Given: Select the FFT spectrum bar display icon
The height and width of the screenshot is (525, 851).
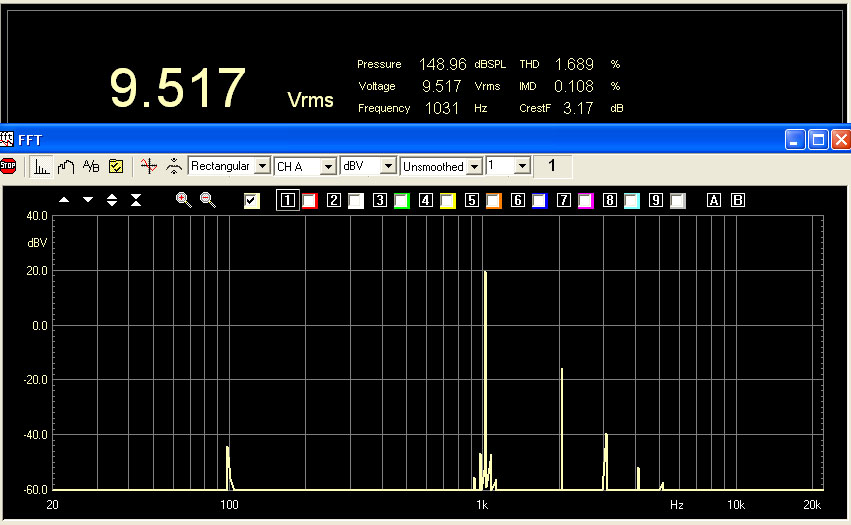Looking at the screenshot, I should (41, 166).
